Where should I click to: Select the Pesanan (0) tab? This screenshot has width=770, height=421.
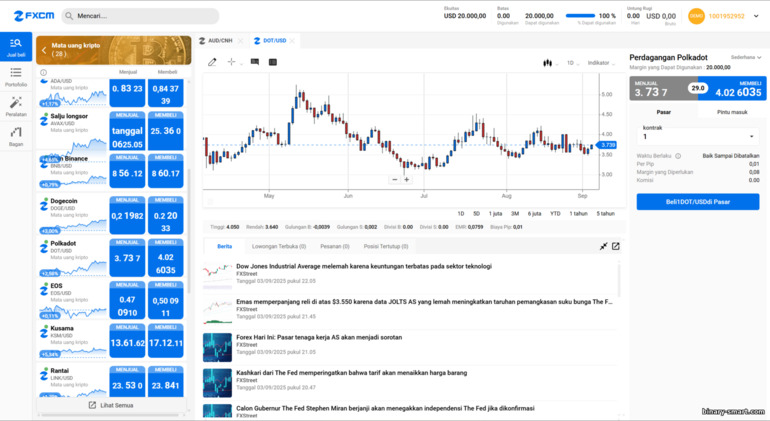[335, 246]
